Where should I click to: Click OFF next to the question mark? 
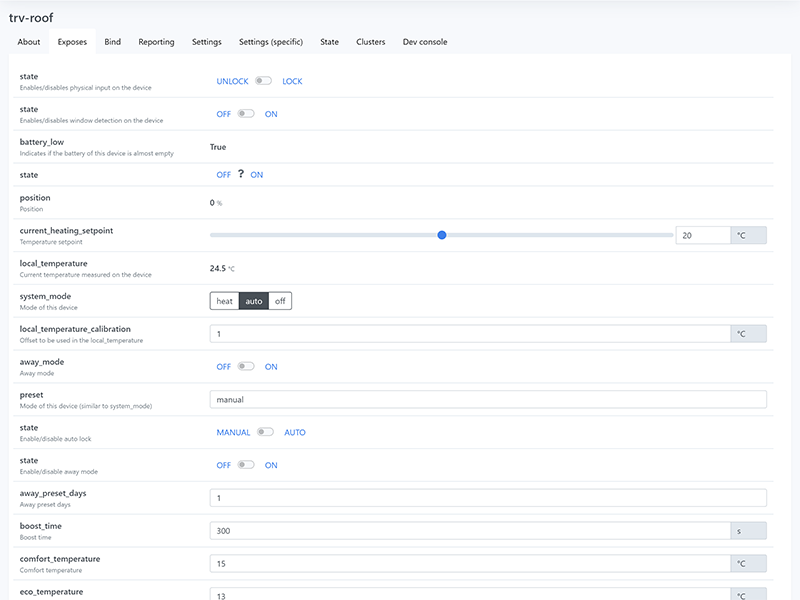pyautogui.click(x=223, y=174)
